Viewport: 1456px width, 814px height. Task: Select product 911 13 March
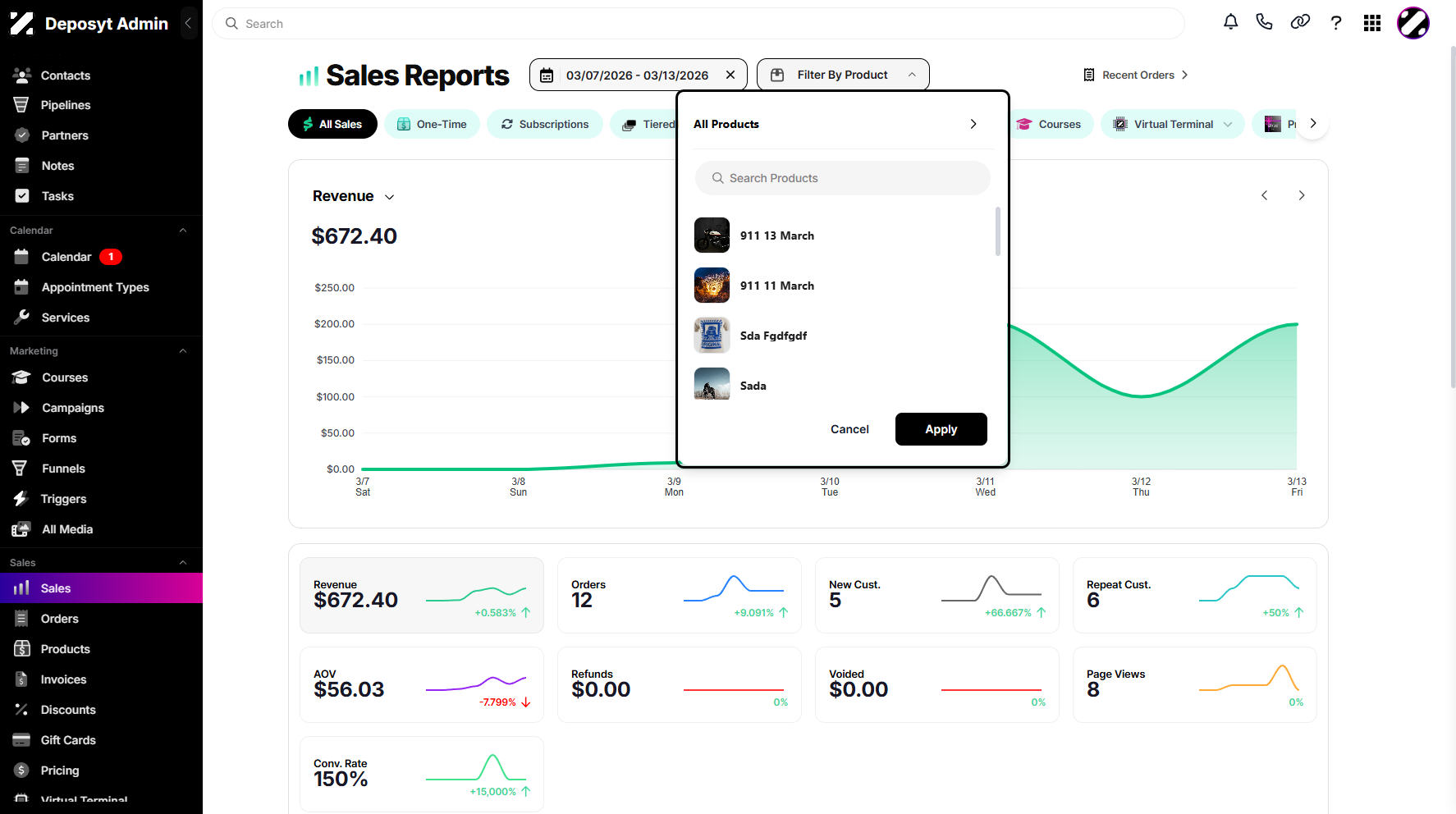843,236
